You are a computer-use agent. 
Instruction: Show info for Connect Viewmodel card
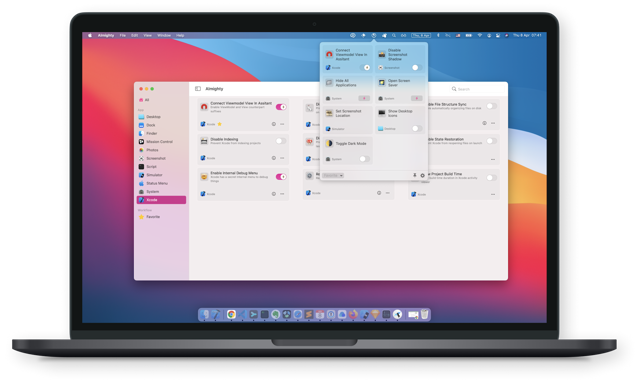coord(274,124)
